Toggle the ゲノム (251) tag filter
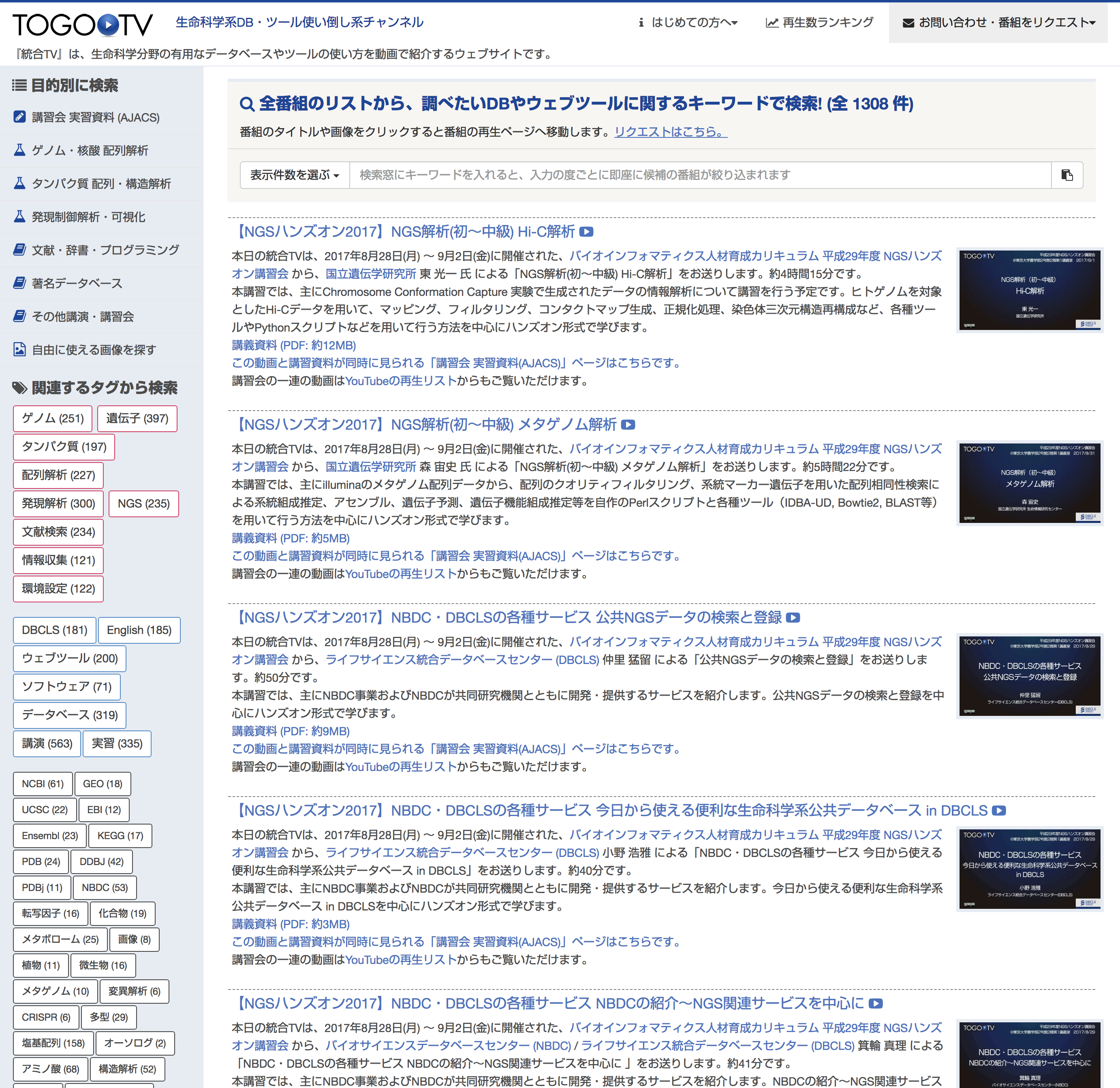This screenshot has width=1120, height=1088. (52, 418)
